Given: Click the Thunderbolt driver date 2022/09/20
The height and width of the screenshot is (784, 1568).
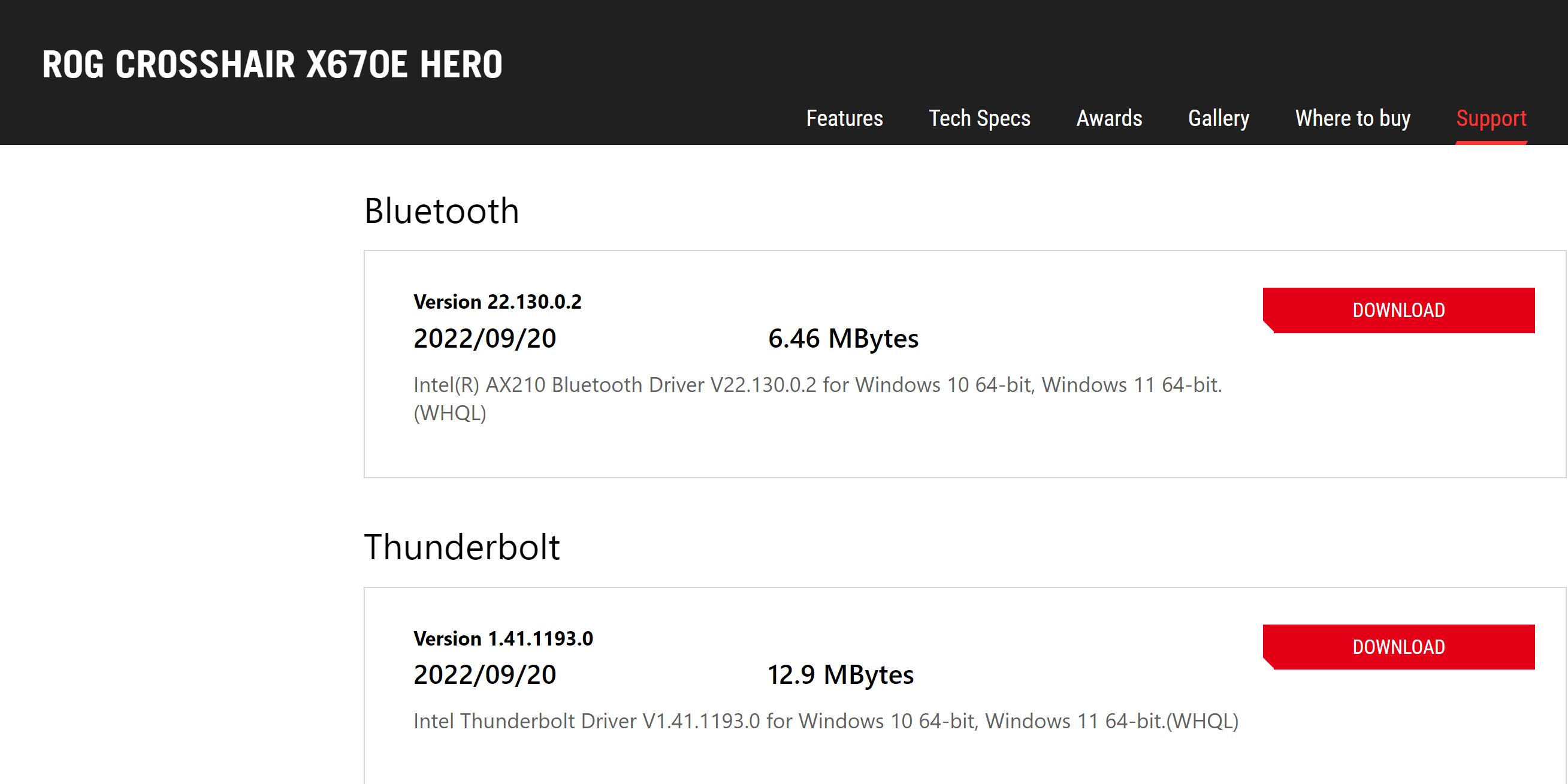Looking at the screenshot, I should click(x=485, y=675).
